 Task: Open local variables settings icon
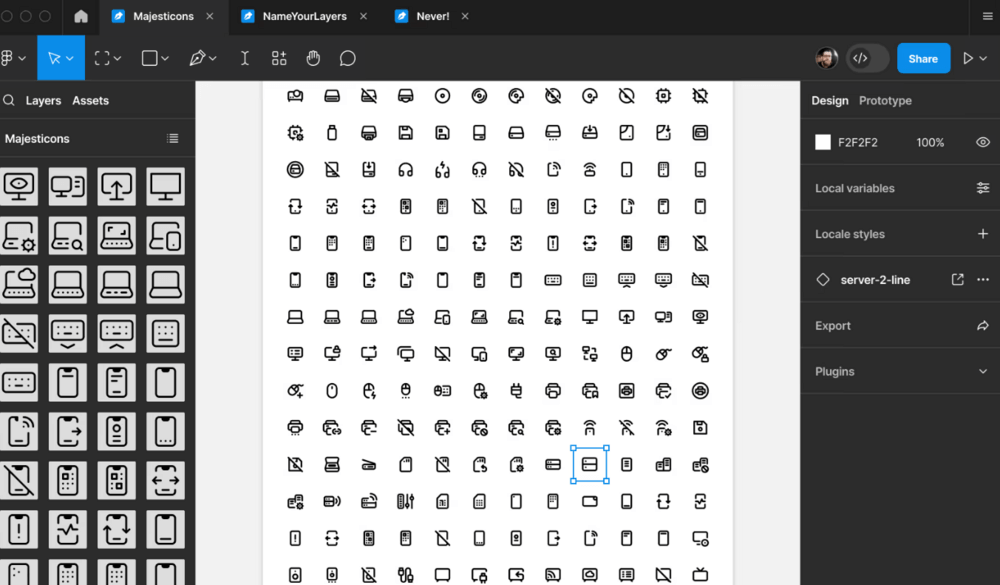pyautogui.click(x=982, y=188)
